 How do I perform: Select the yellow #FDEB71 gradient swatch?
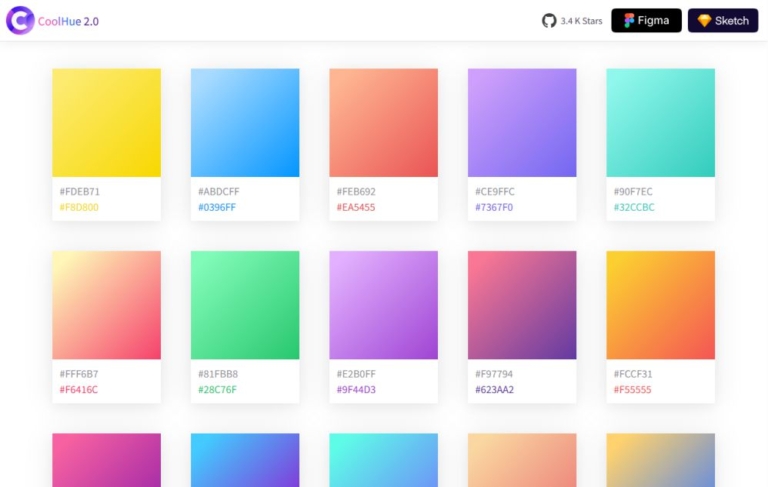[x=106, y=122]
